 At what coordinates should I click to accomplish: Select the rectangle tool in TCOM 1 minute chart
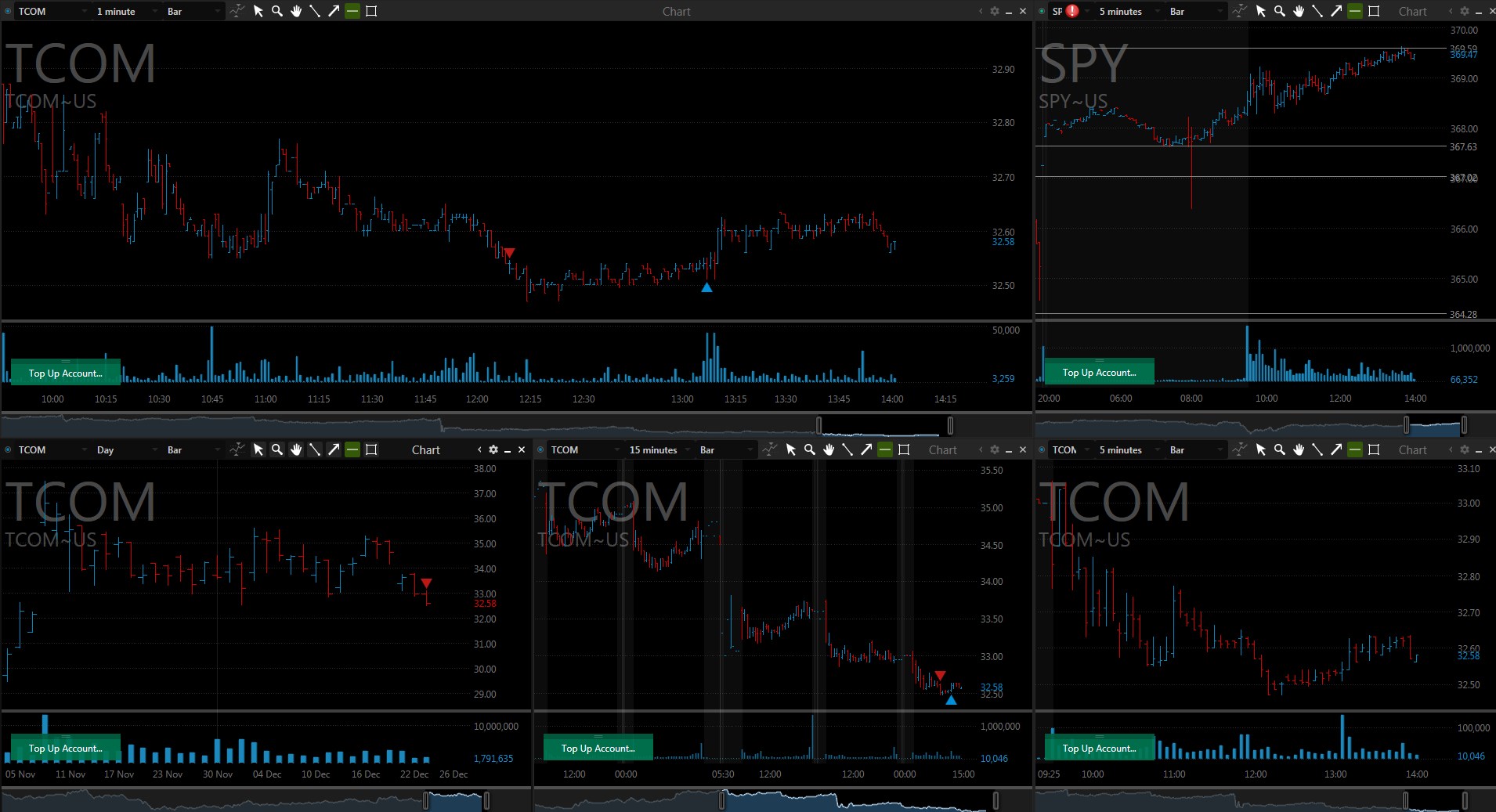(371, 11)
